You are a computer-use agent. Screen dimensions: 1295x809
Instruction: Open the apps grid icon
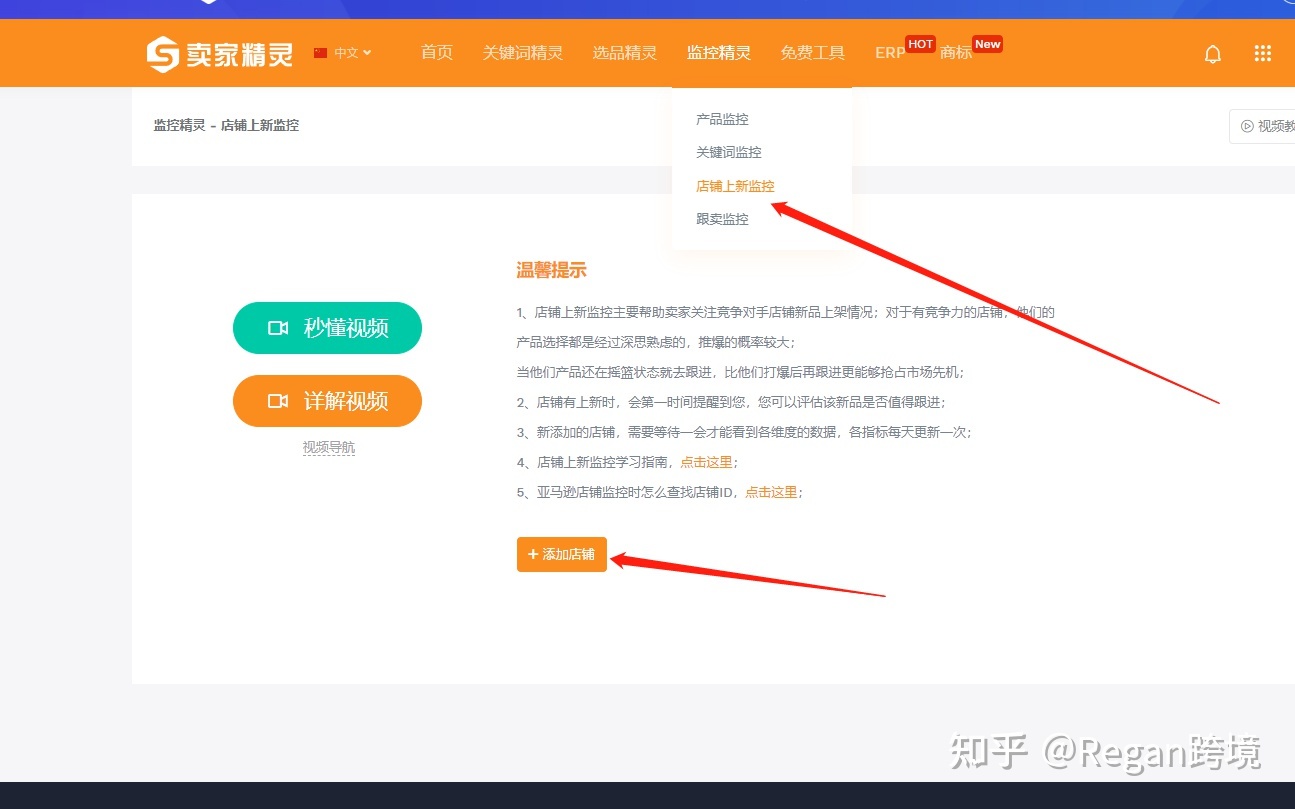[1262, 54]
